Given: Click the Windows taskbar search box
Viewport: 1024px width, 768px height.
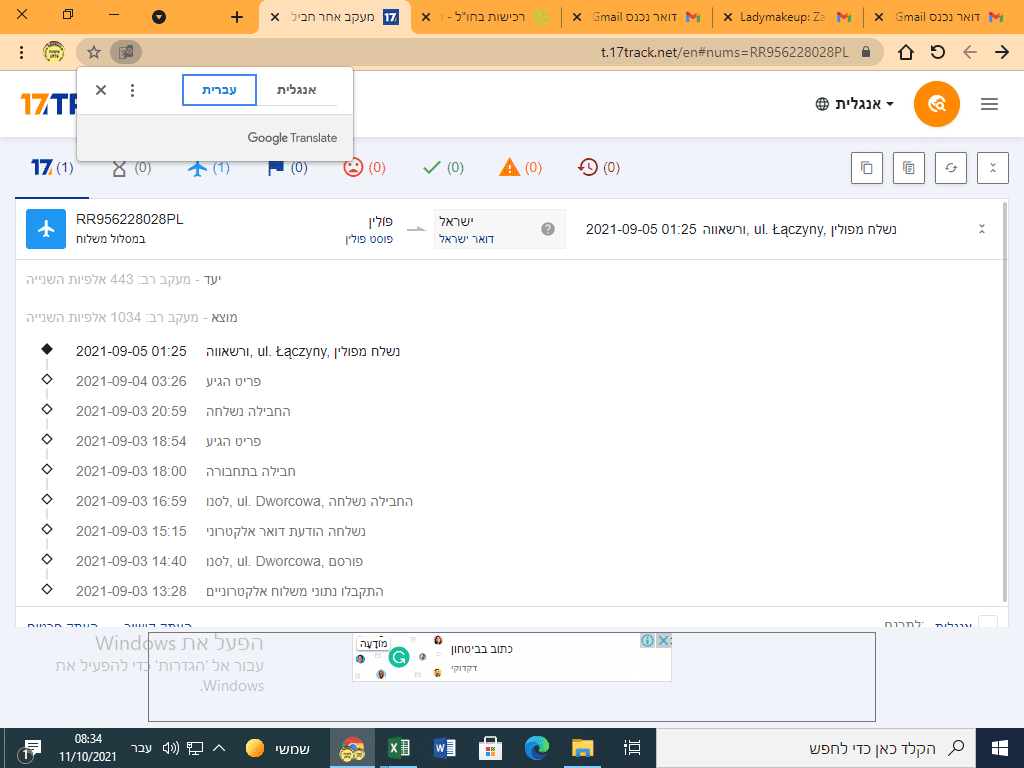Looking at the screenshot, I should pos(815,748).
